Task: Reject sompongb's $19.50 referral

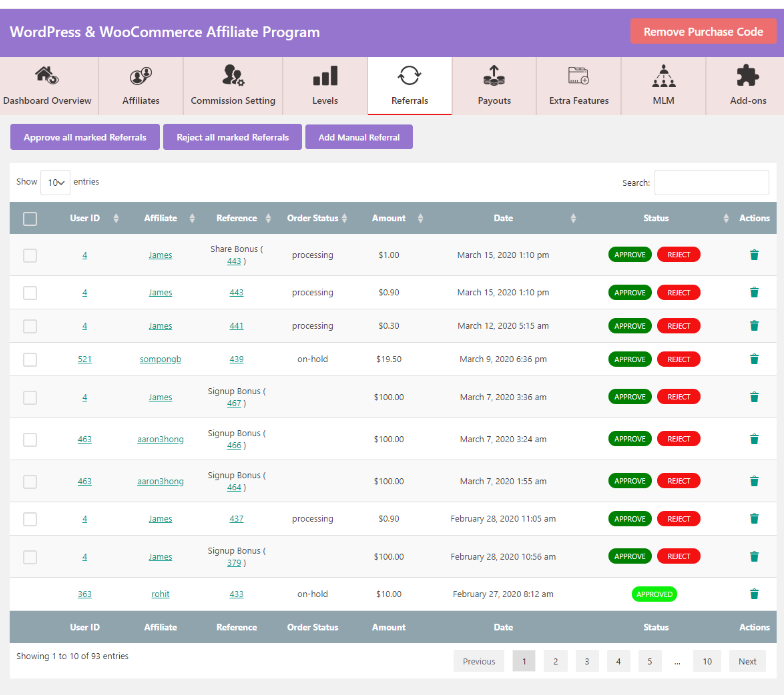Action: (x=678, y=359)
